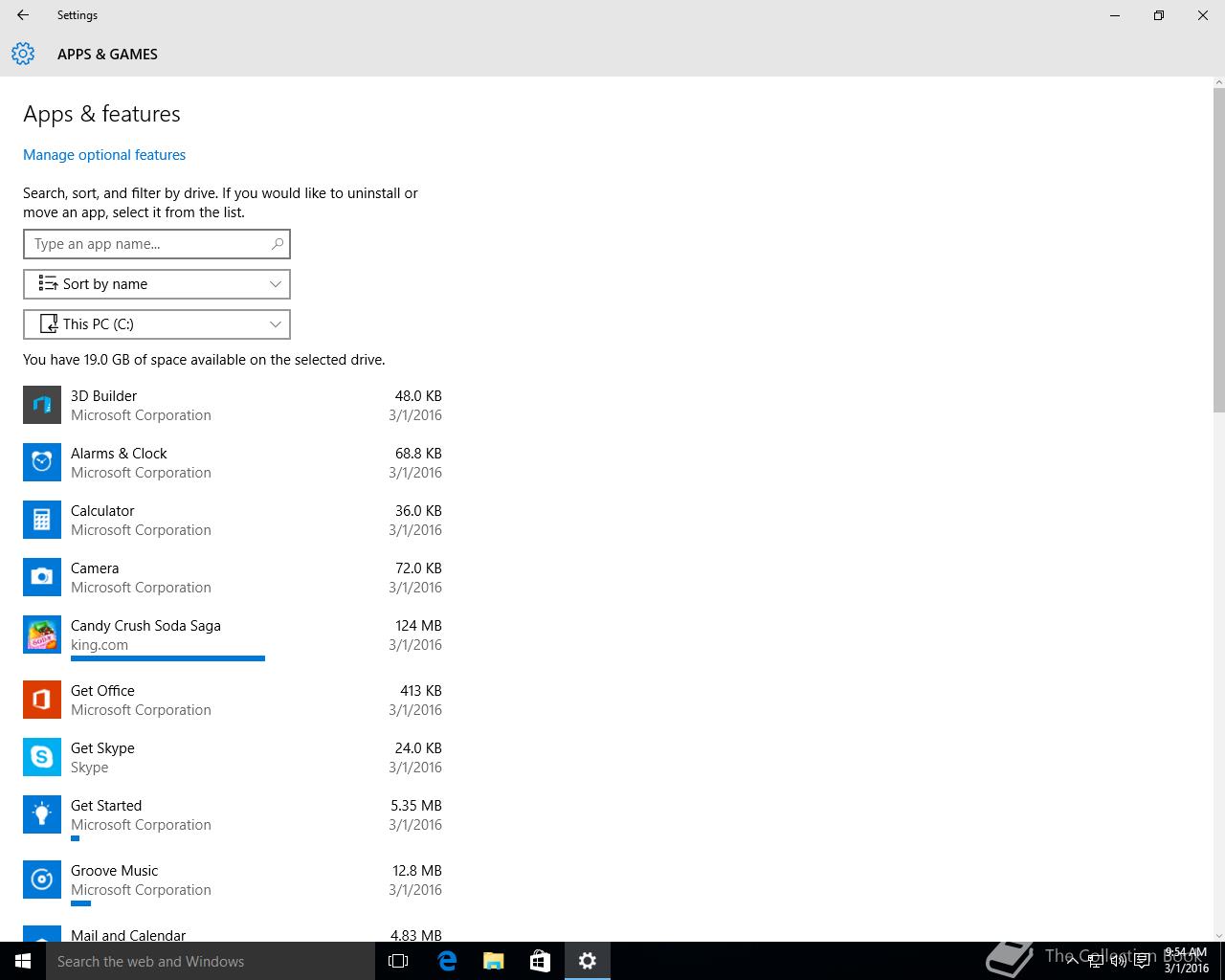Open the Store from the taskbar
Screen dimensions: 1225x980
click(540, 961)
